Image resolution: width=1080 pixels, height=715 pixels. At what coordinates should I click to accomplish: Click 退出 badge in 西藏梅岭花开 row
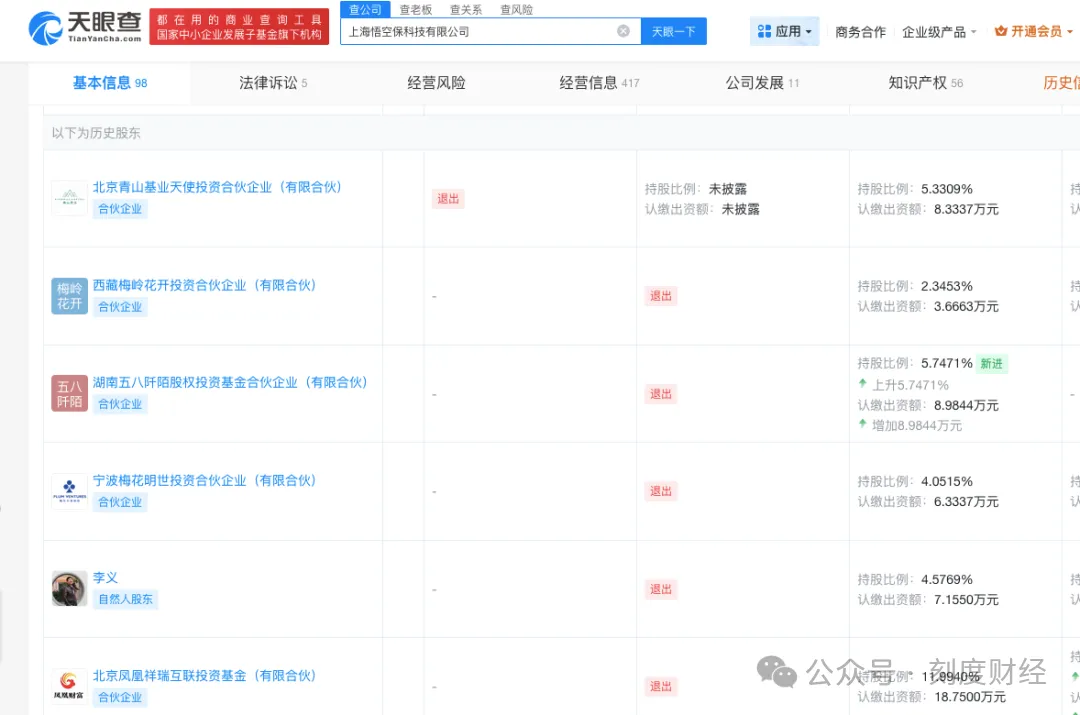(x=661, y=296)
